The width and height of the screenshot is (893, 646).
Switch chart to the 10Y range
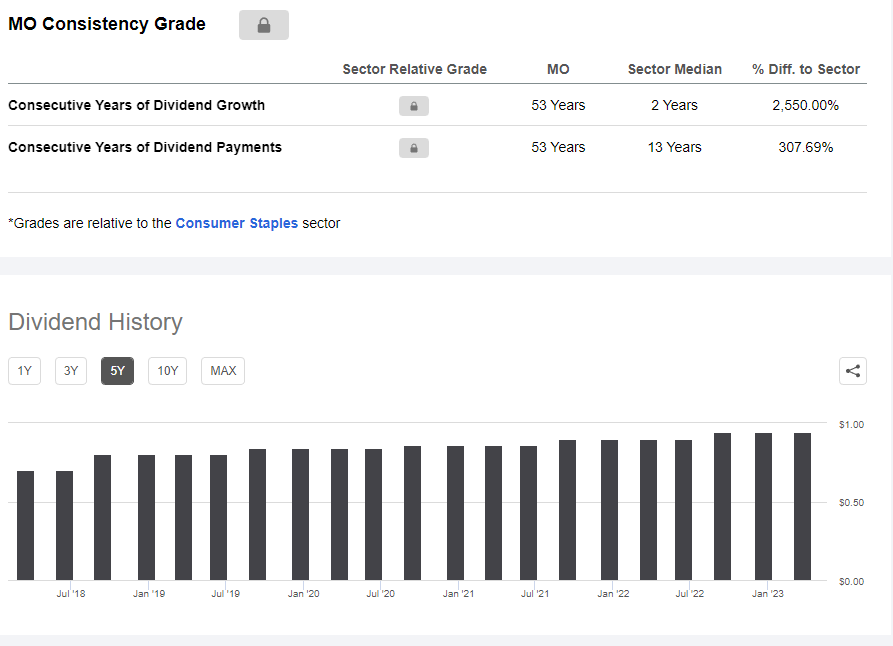click(x=167, y=371)
